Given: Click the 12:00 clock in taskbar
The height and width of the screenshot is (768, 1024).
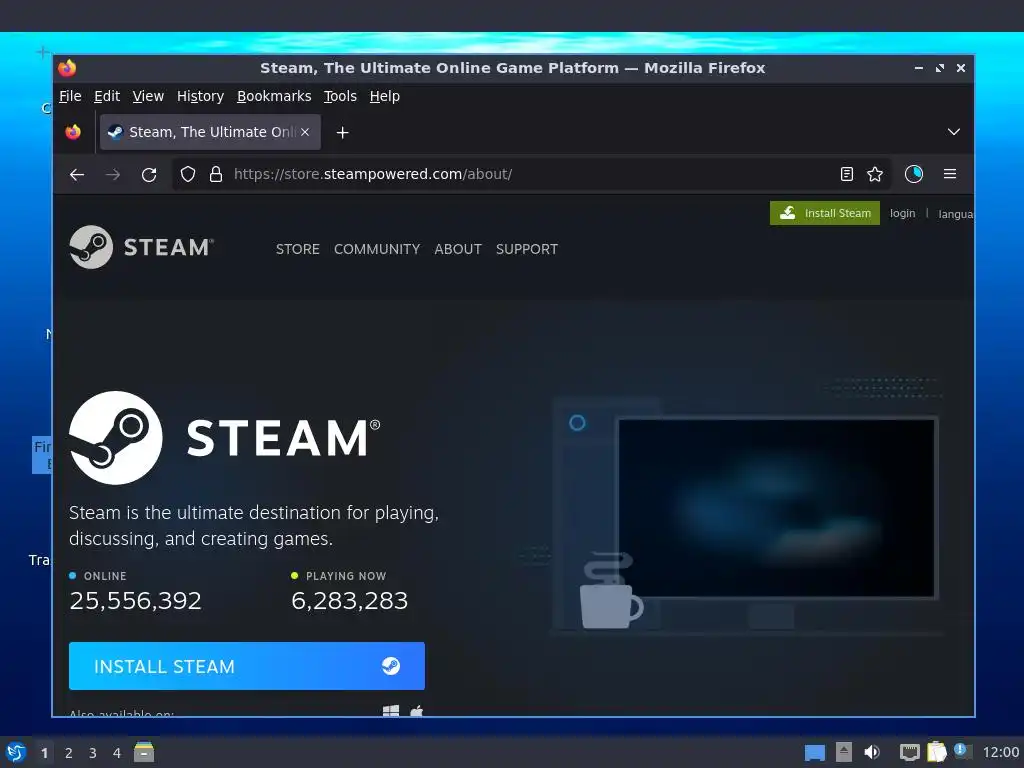Looking at the screenshot, I should 1001,753.
